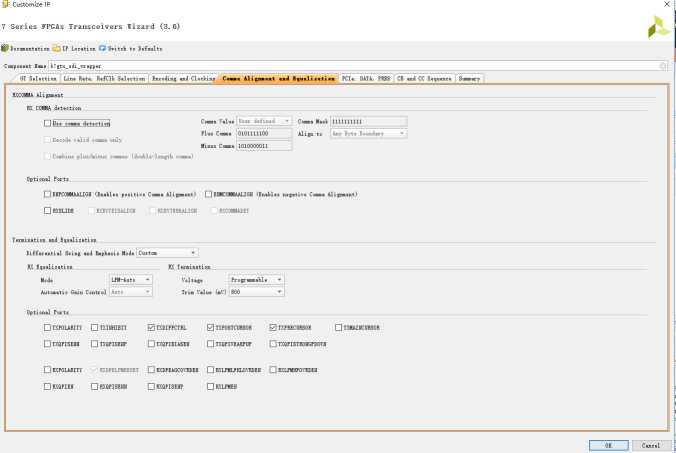Viewport: 676px width, 453px height.
Task: Enable the TXPOLARITY checkbox
Action: 47,328
